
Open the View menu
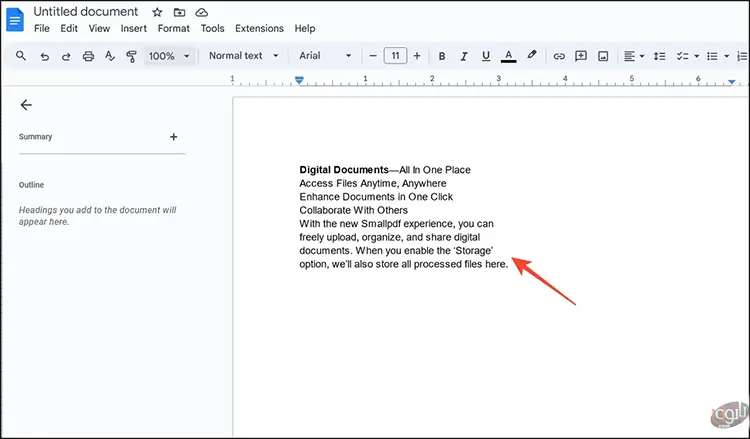tap(99, 28)
